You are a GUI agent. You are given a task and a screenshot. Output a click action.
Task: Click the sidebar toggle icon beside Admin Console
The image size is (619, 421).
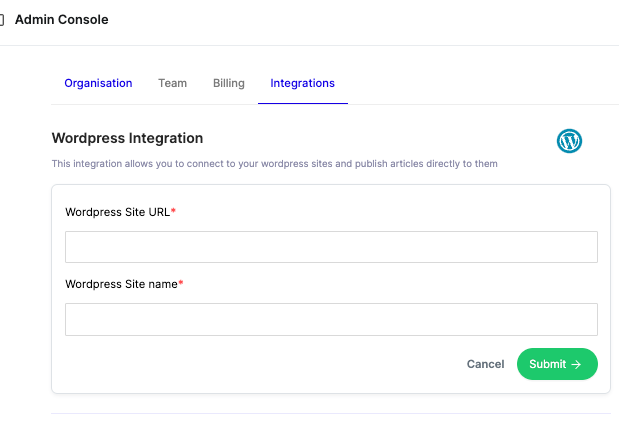(x=2, y=19)
